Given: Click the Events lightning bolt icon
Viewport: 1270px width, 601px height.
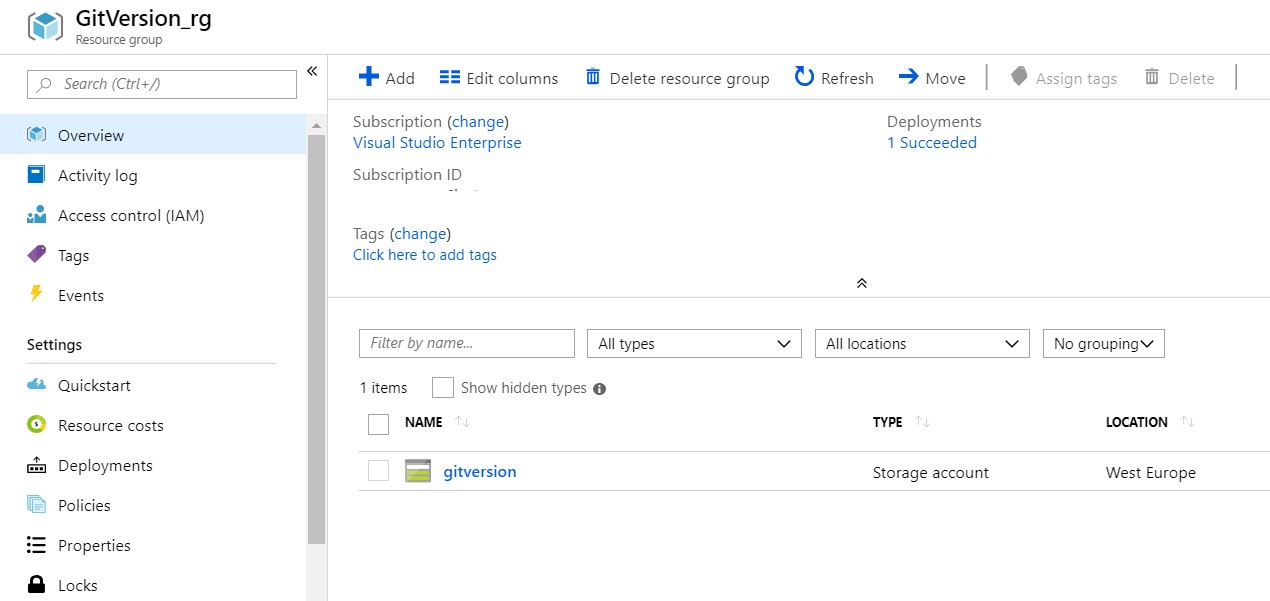Looking at the screenshot, I should [x=37, y=294].
